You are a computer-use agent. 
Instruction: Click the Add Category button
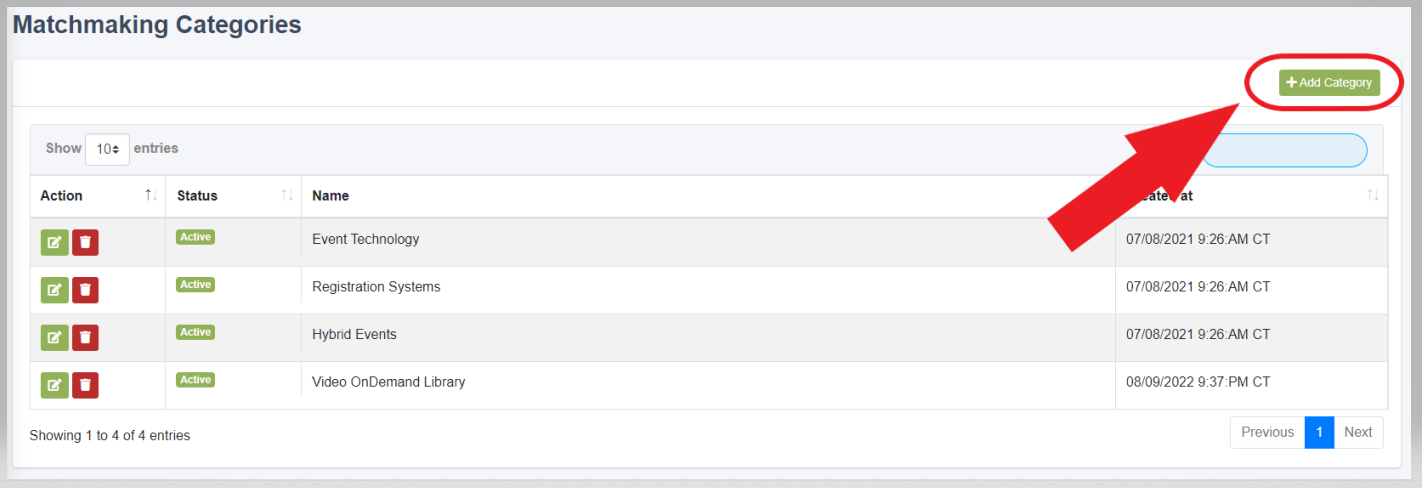click(x=1329, y=83)
